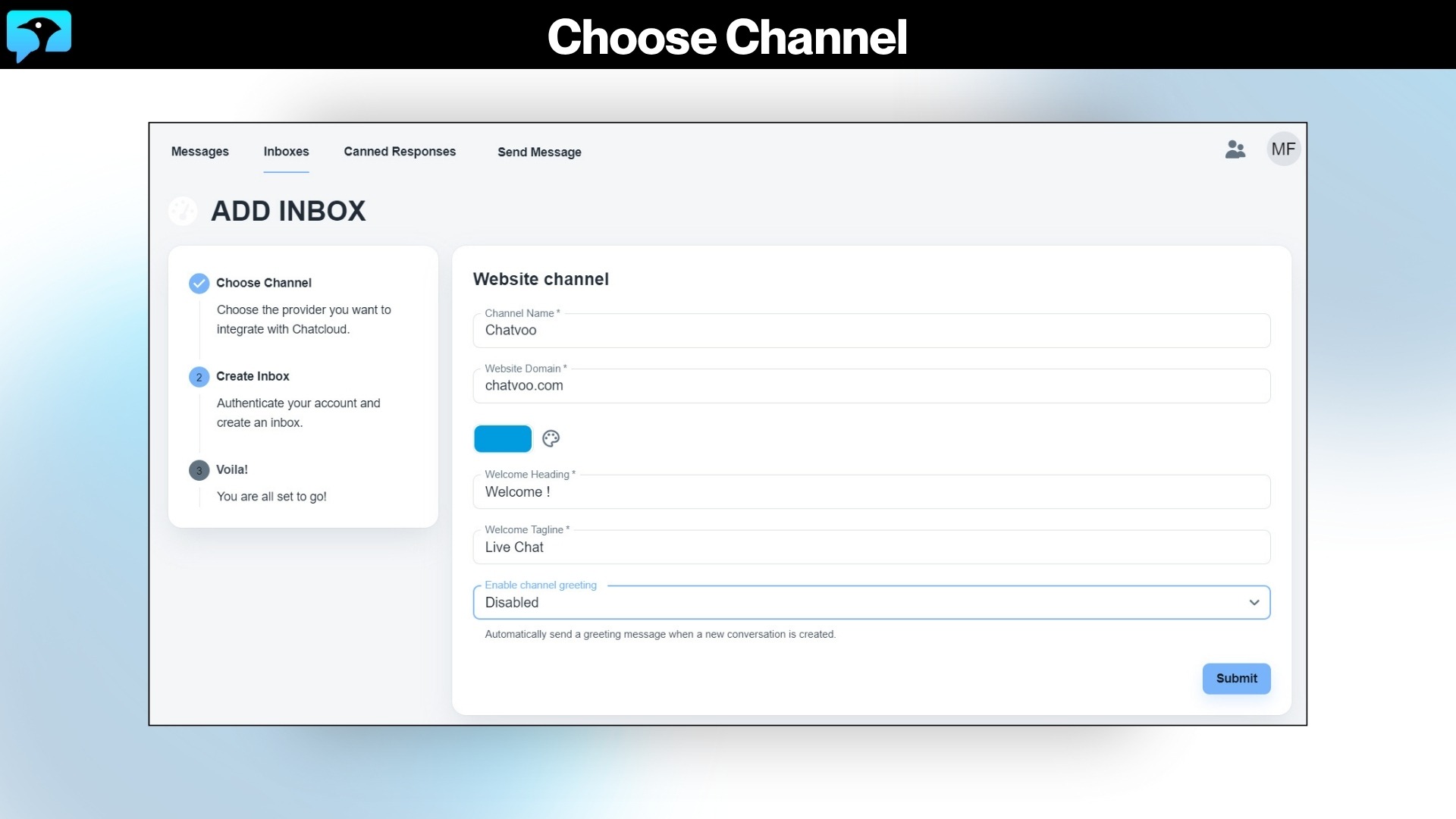Go to the Send Message section
This screenshot has width=1456, height=819.
pos(539,152)
